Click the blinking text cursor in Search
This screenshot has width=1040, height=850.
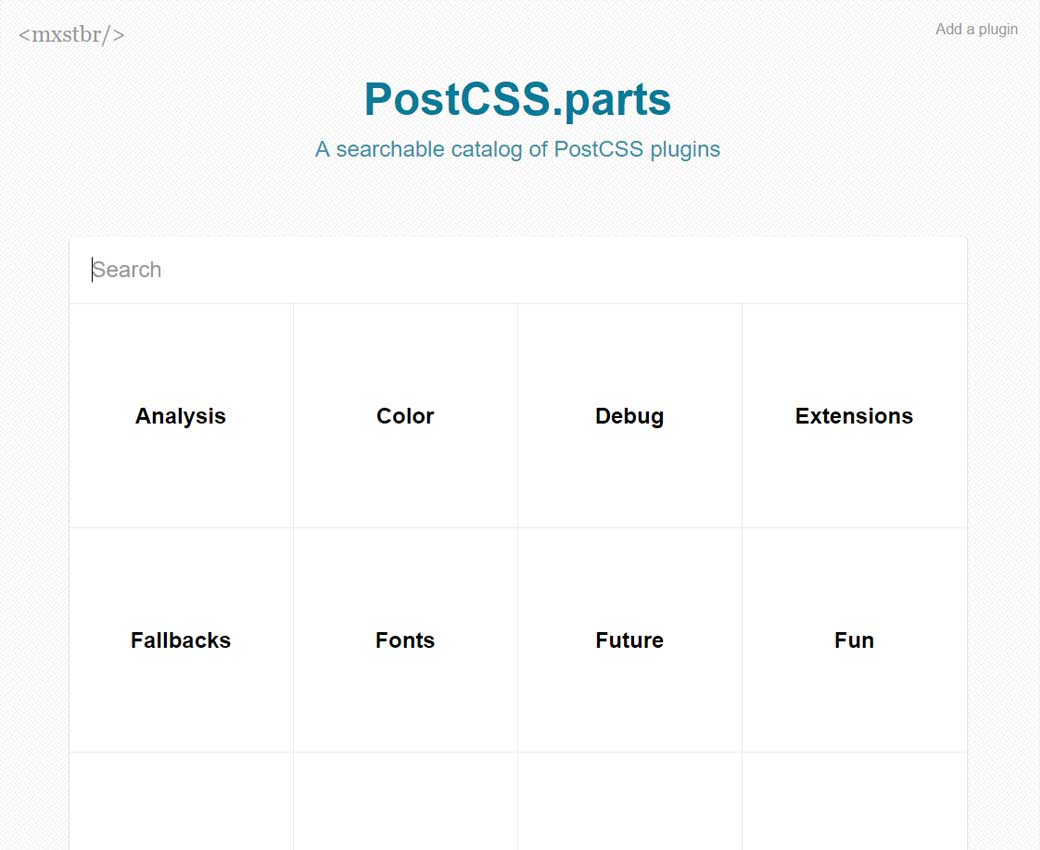pyautogui.click(x=92, y=270)
